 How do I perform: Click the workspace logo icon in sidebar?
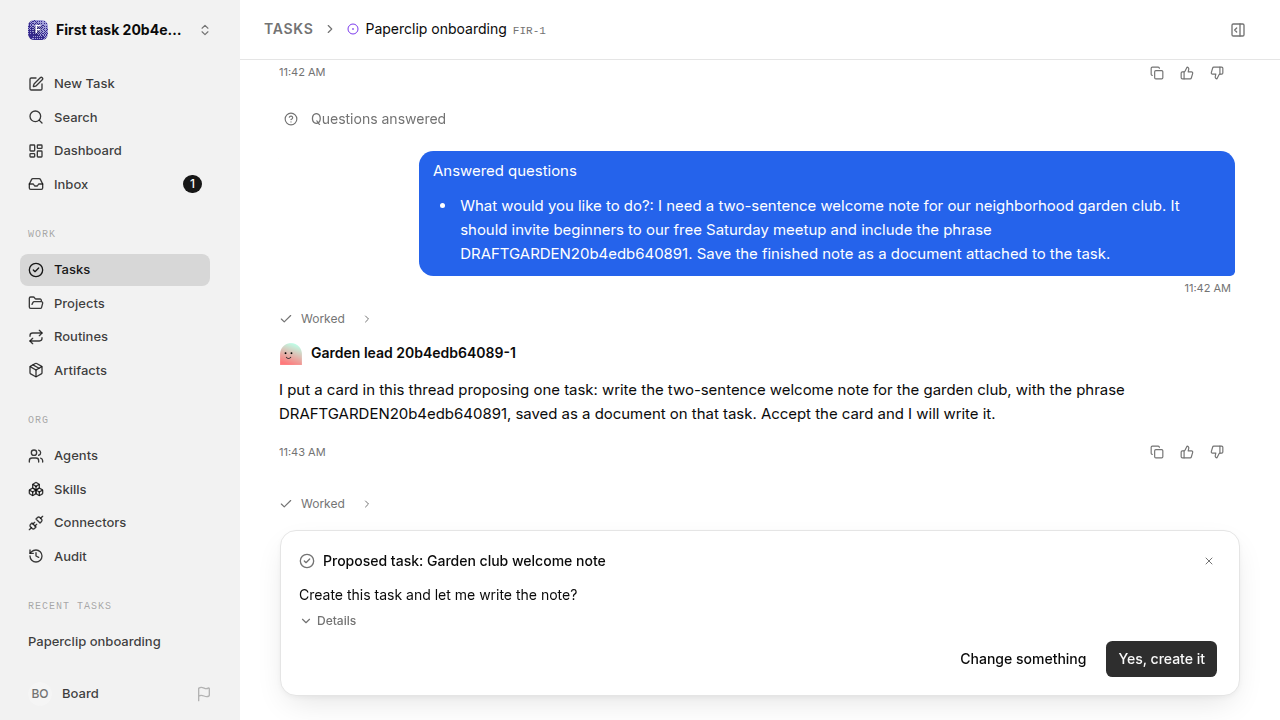pyautogui.click(x=38, y=30)
